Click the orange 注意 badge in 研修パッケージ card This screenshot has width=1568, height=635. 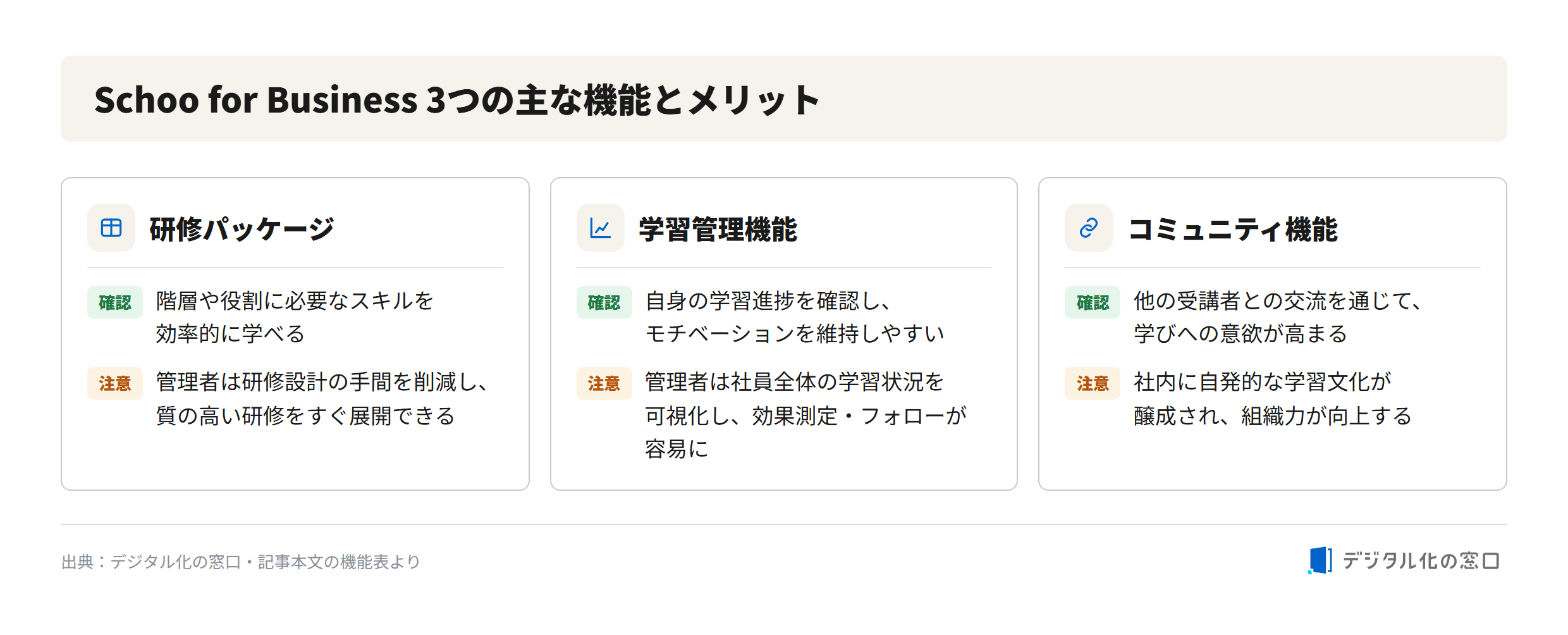click(115, 383)
